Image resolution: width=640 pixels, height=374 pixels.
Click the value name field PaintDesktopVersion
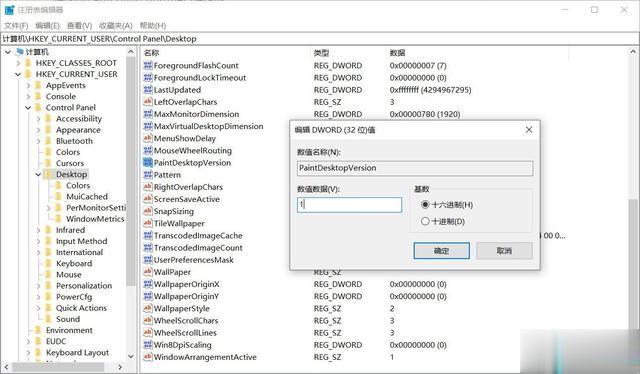pos(415,168)
